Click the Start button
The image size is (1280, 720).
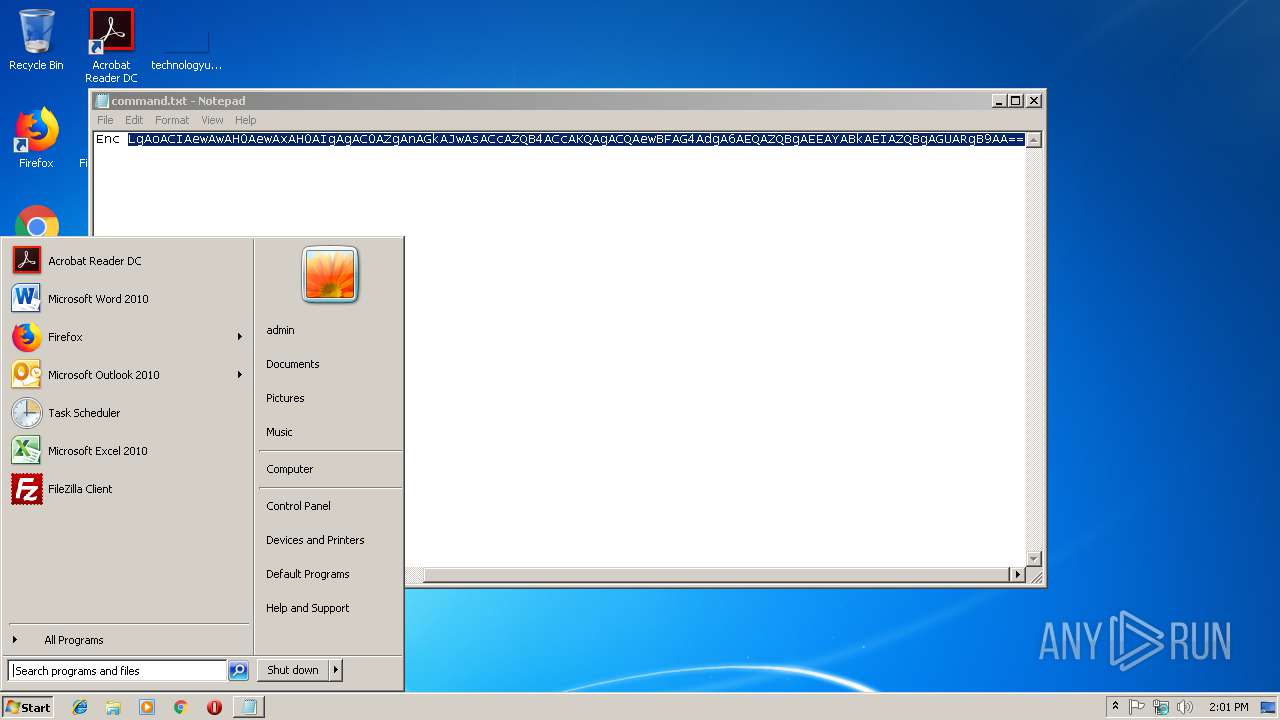[28, 707]
